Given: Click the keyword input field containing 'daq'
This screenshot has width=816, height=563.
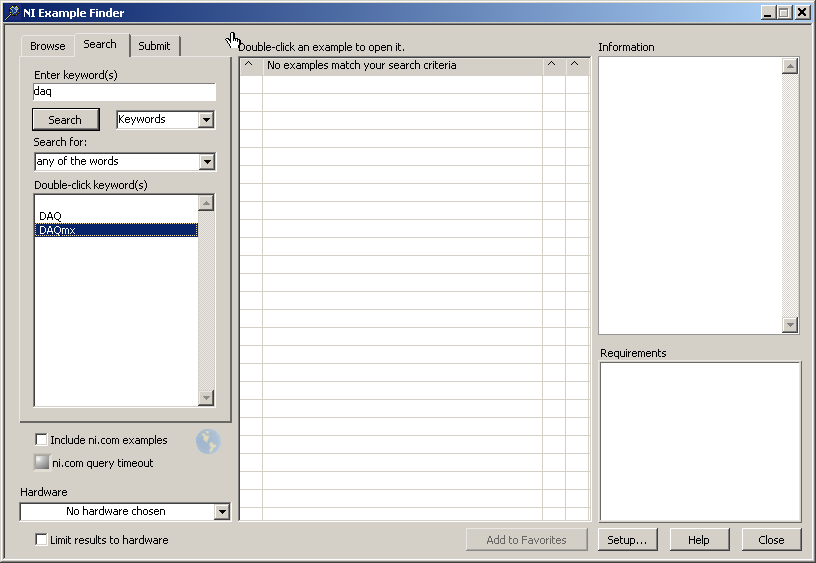Looking at the screenshot, I should point(124,92).
